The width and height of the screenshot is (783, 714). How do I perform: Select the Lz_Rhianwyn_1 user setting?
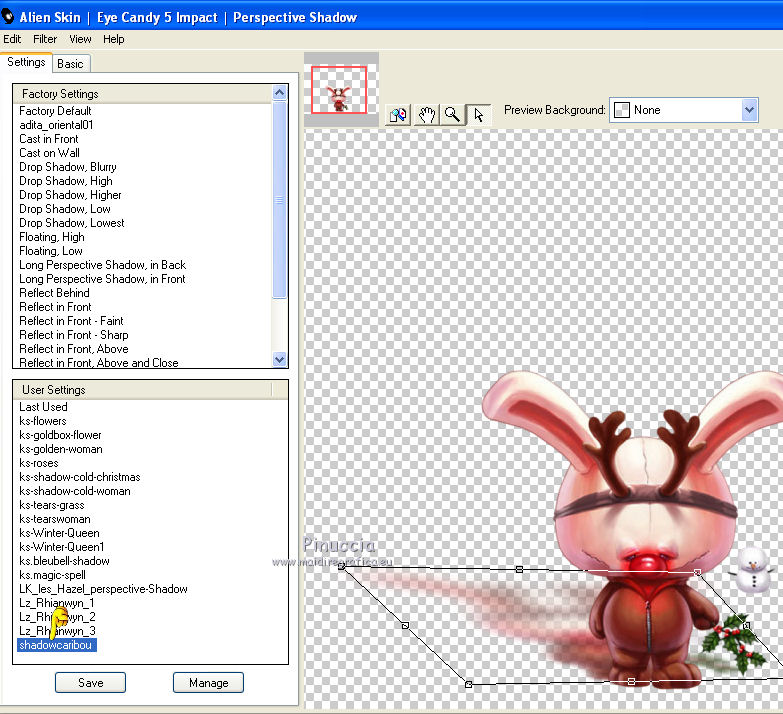pos(56,603)
